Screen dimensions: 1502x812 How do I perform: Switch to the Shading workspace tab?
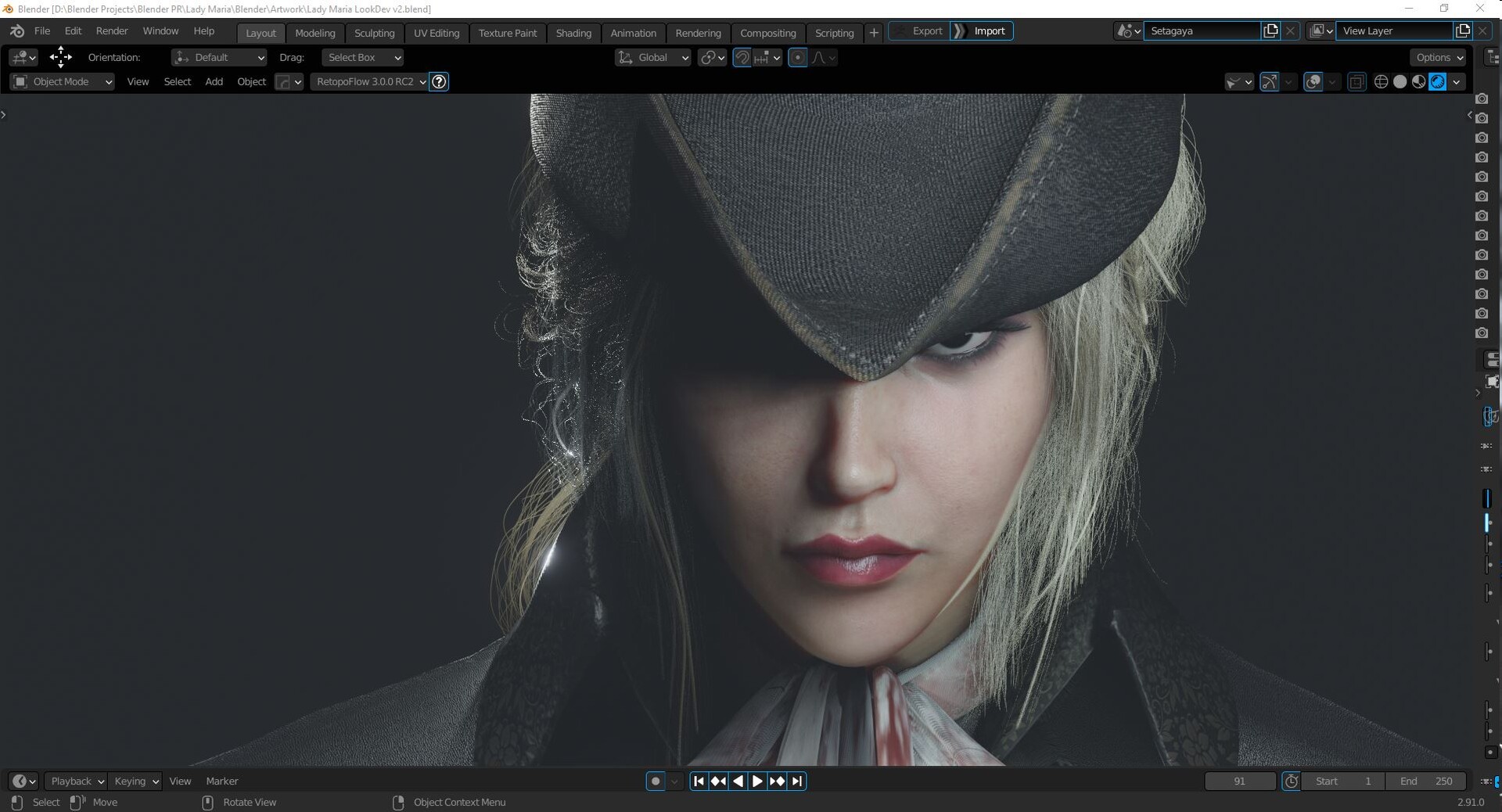click(573, 33)
